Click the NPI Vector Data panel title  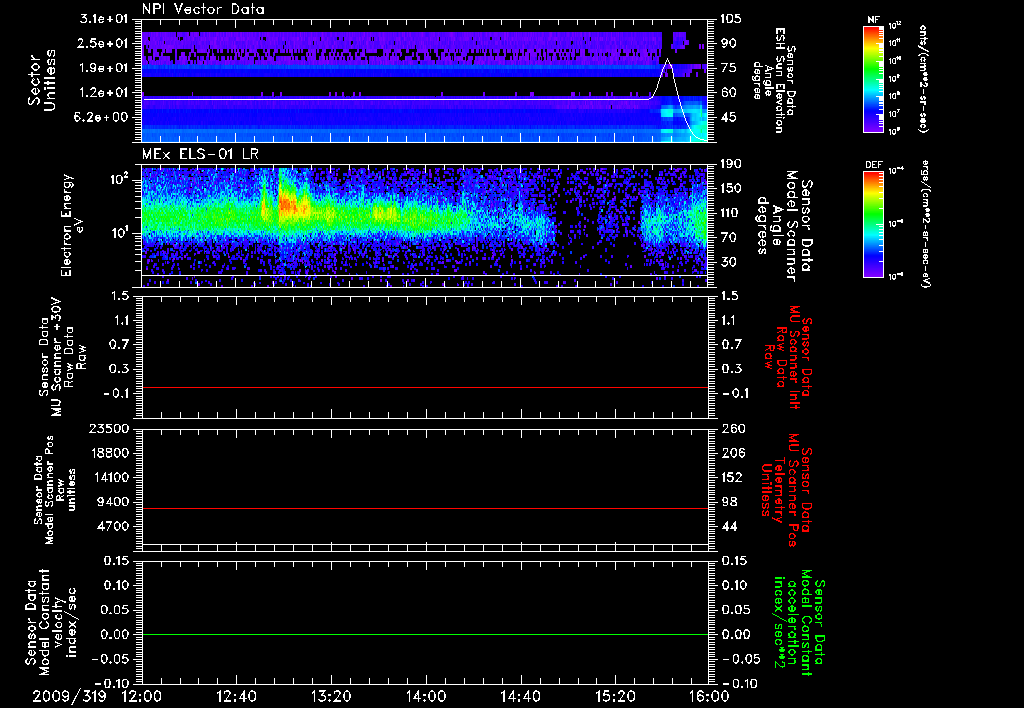tap(203, 9)
